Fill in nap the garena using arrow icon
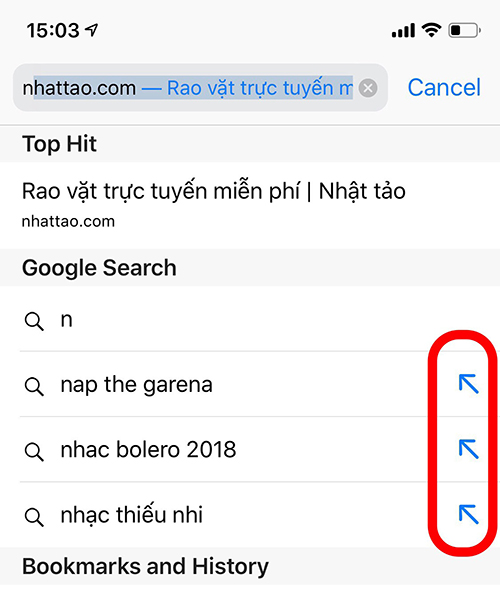500x598 pixels. pyautogui.click(x=468, y=384)
